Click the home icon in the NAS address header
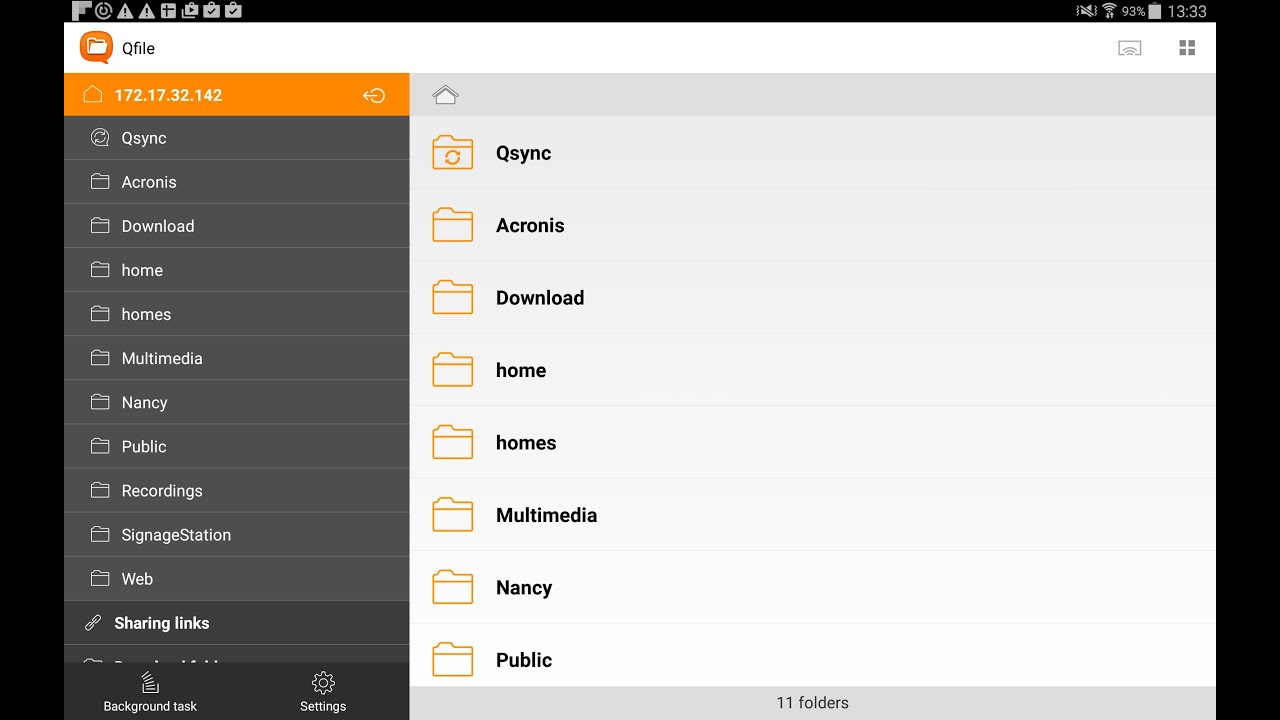The width and height of the screenshot is (1280, 720). coord(93,94)
